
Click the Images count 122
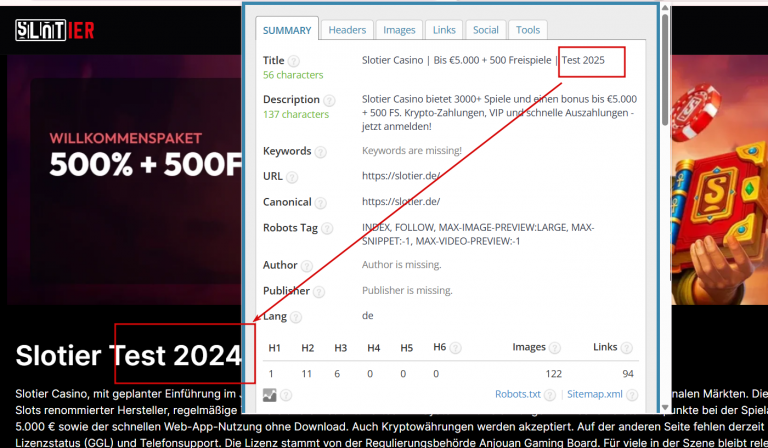tap(553, 374)
